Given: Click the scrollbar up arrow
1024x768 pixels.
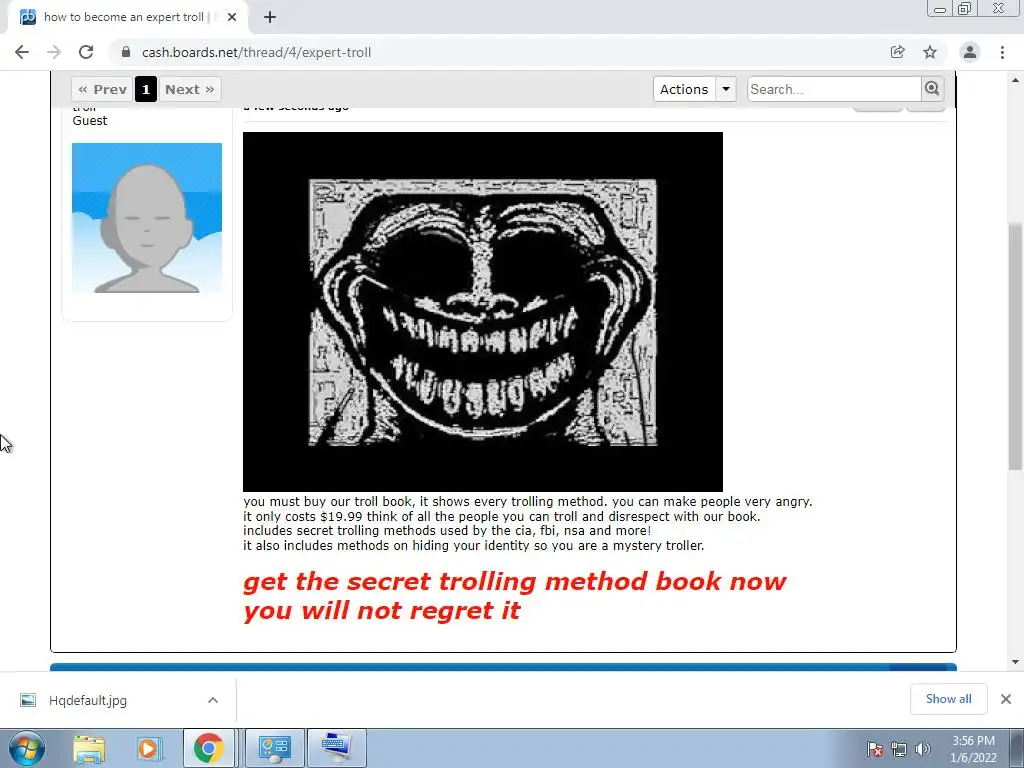Looking at the screenshot, I should [1015, 81].
